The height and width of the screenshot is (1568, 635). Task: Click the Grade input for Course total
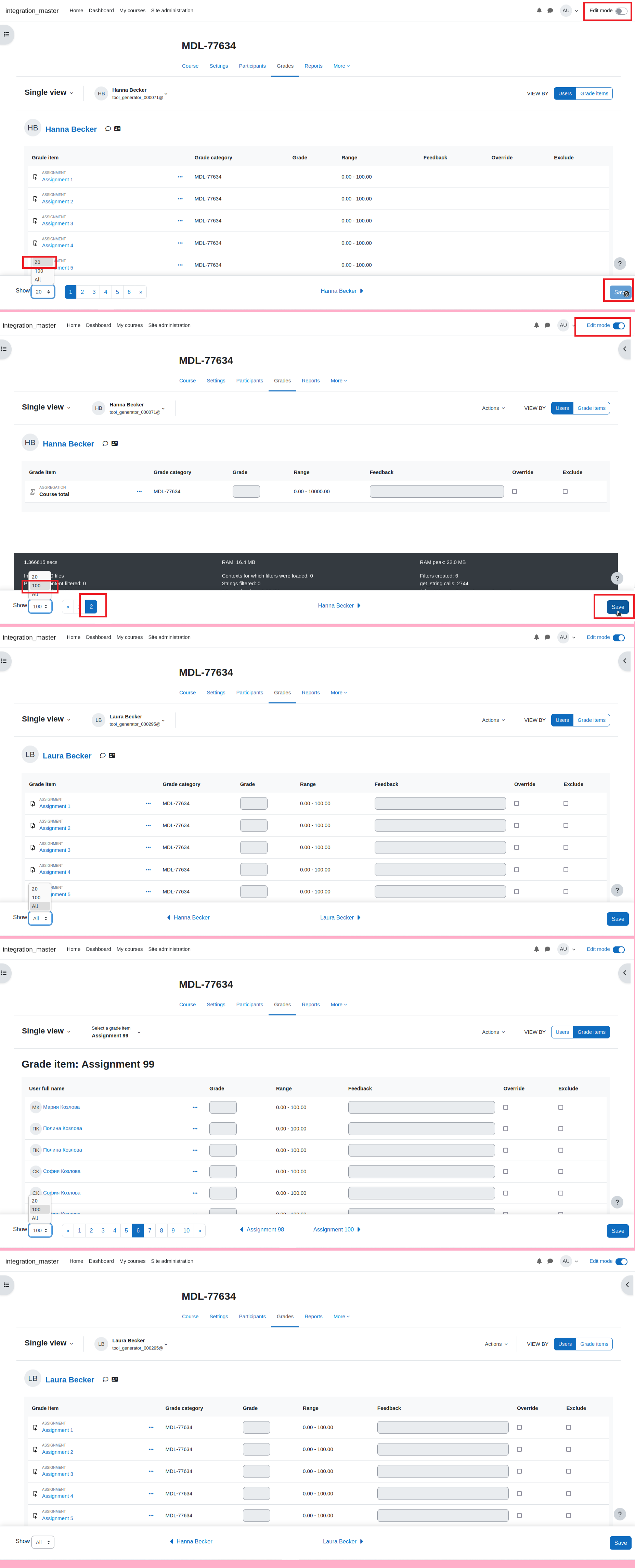point(246,491)
